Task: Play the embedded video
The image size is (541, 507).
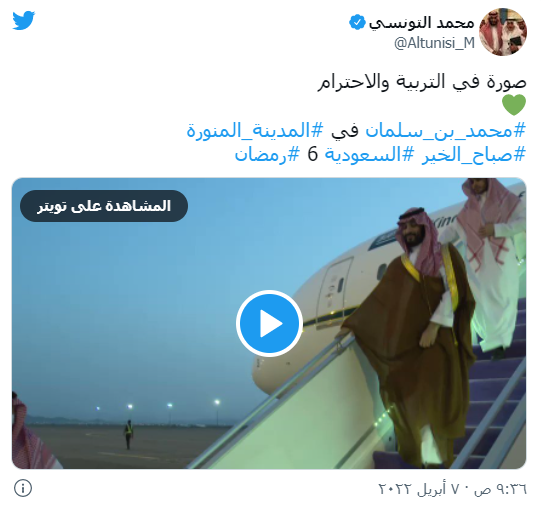Action: (269, 323)
